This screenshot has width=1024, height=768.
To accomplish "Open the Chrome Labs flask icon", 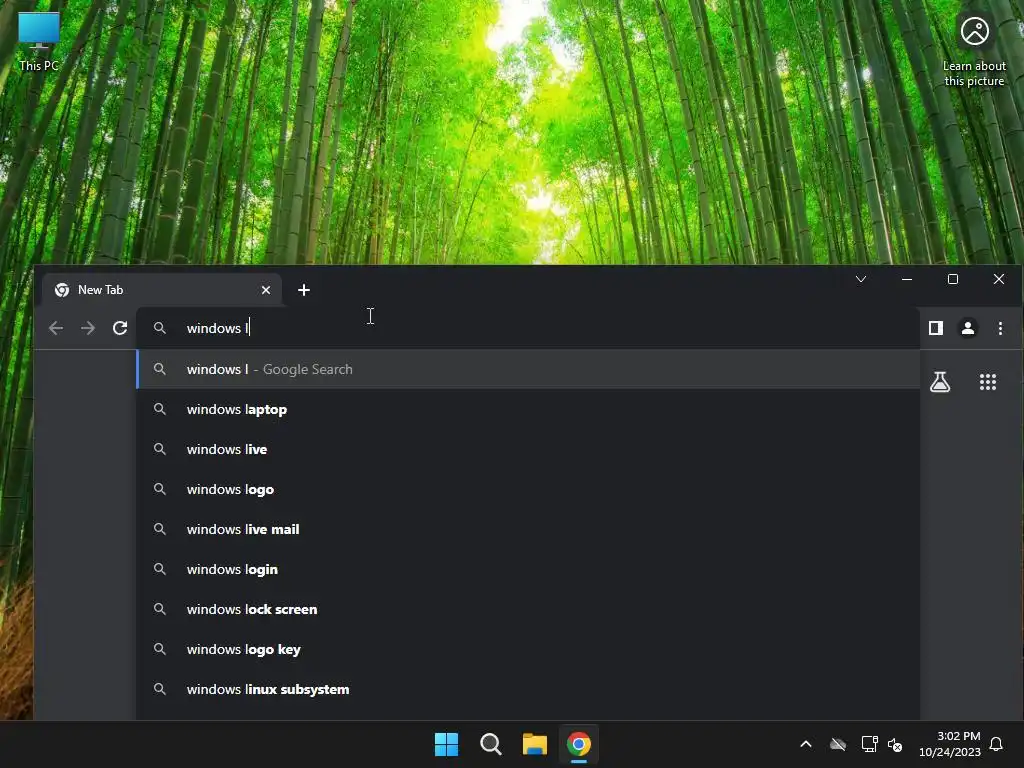I will pyautogui.click(x=940, y=382).
